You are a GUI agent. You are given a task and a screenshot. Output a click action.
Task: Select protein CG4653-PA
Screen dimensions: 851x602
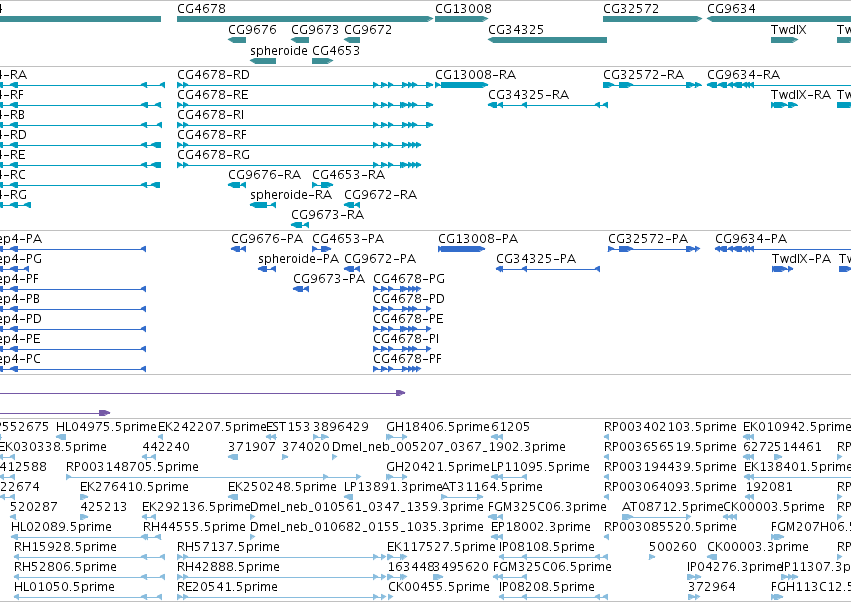[x=321, y=249]
